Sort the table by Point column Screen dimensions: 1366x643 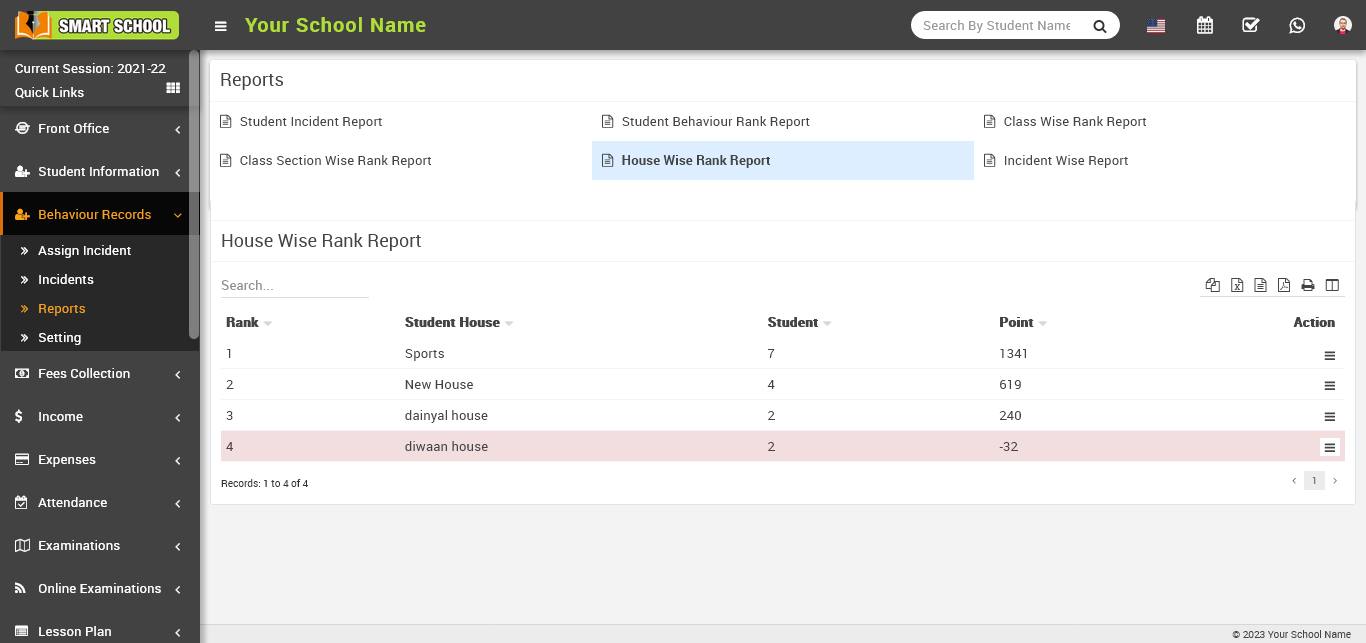(x=1017, y=322)
